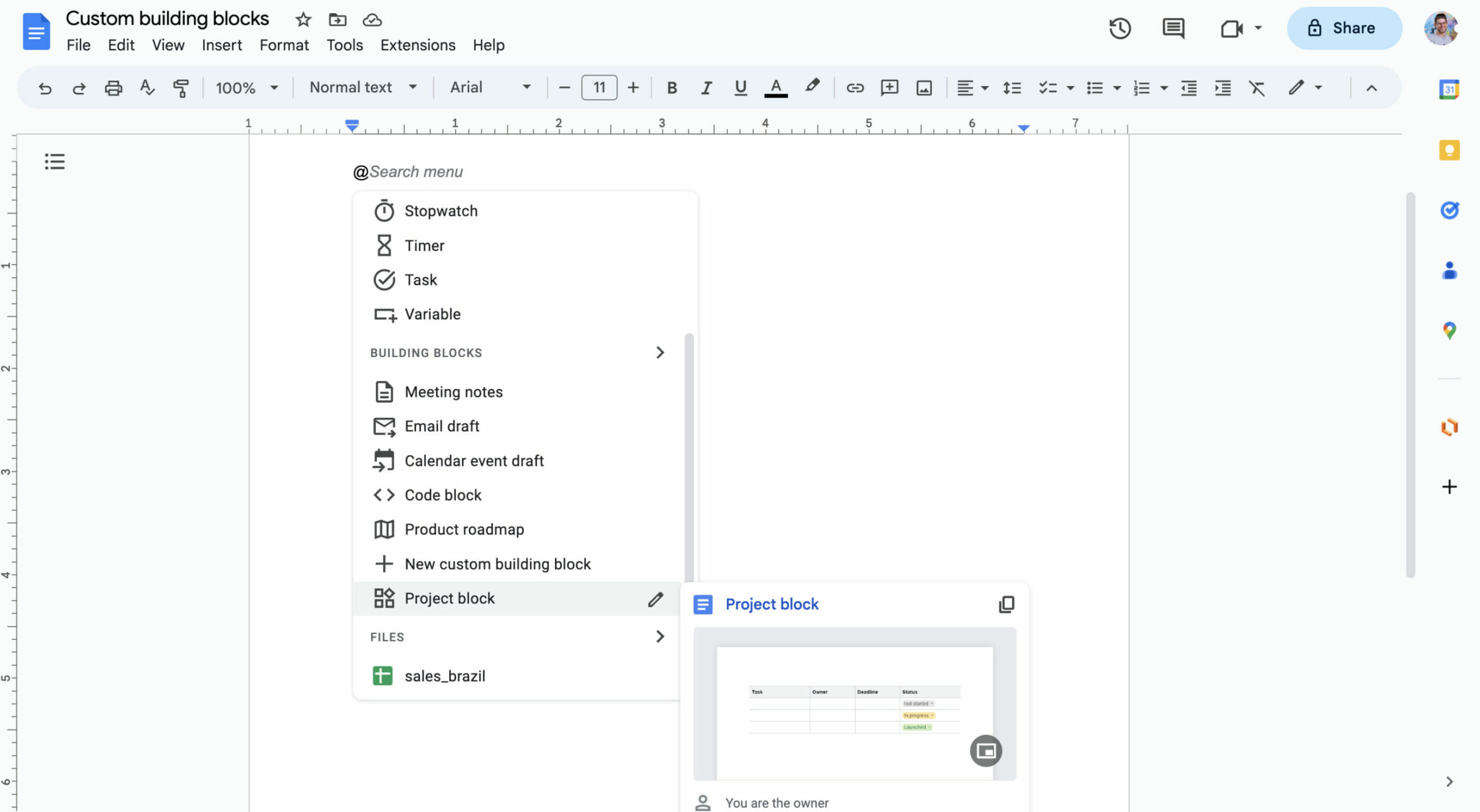The width and height of the screenshot is (1480, 812).
Task: Activate the paint format roller icon
Action: (x=181, y=88)
